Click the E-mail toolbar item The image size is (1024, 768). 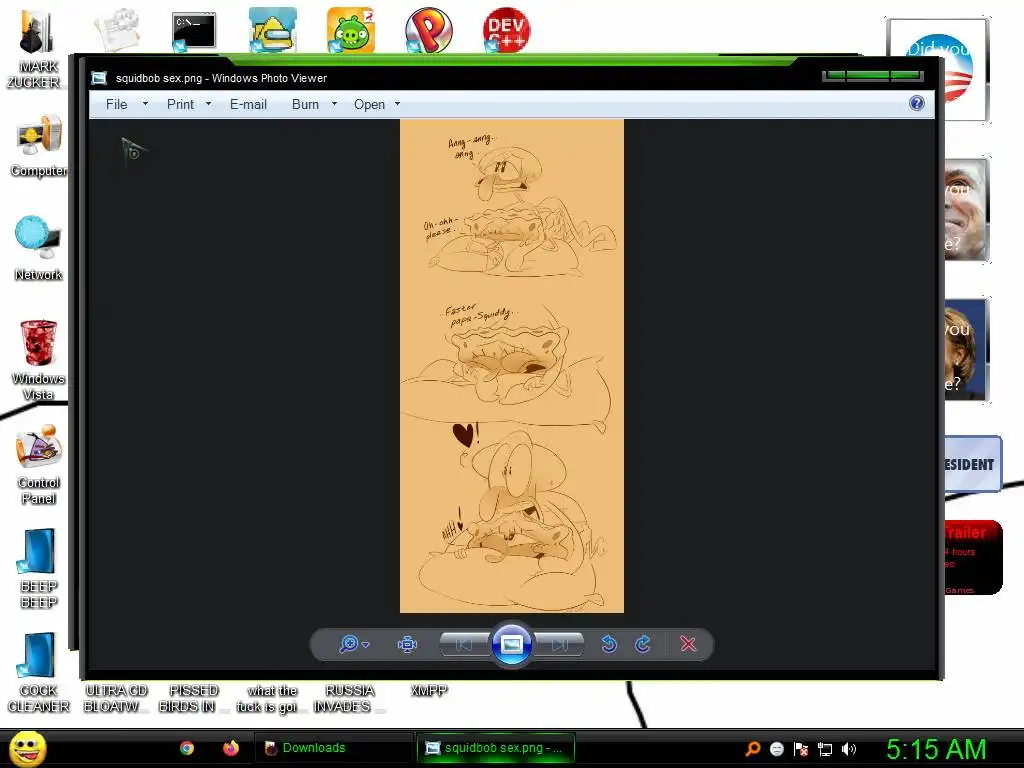pos(248,104)
